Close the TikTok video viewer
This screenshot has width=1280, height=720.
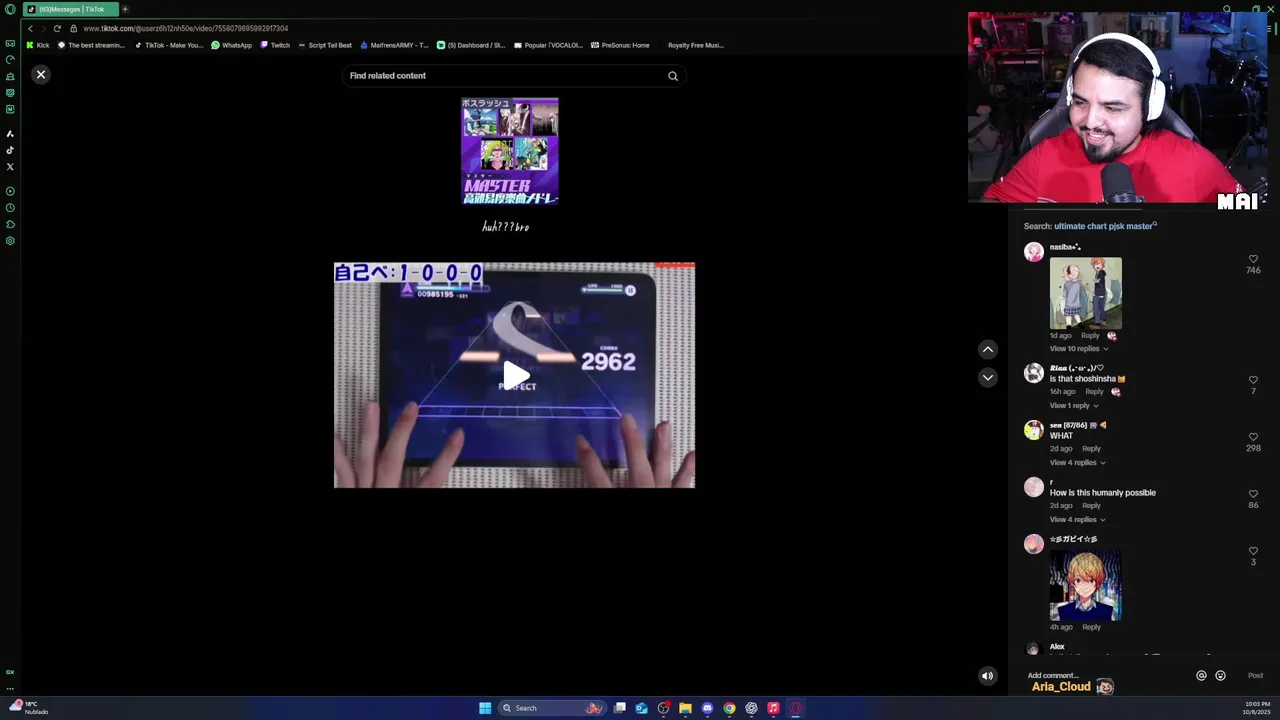coord(41,75)
